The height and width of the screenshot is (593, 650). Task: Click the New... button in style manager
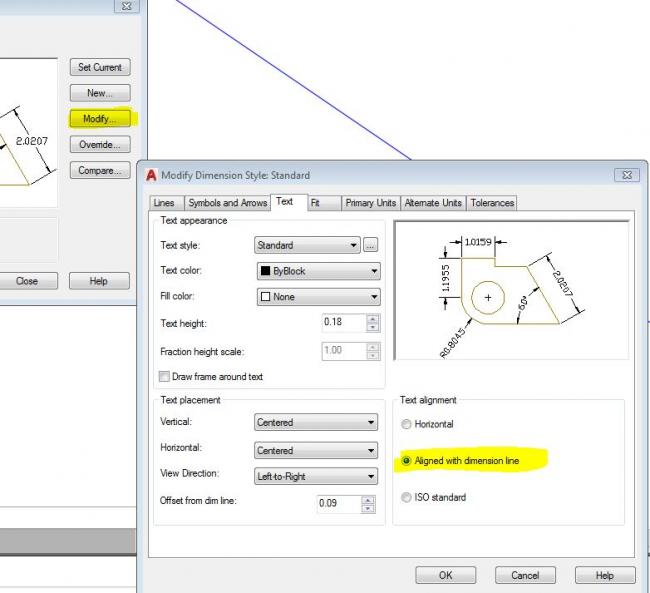click(100, 93)
